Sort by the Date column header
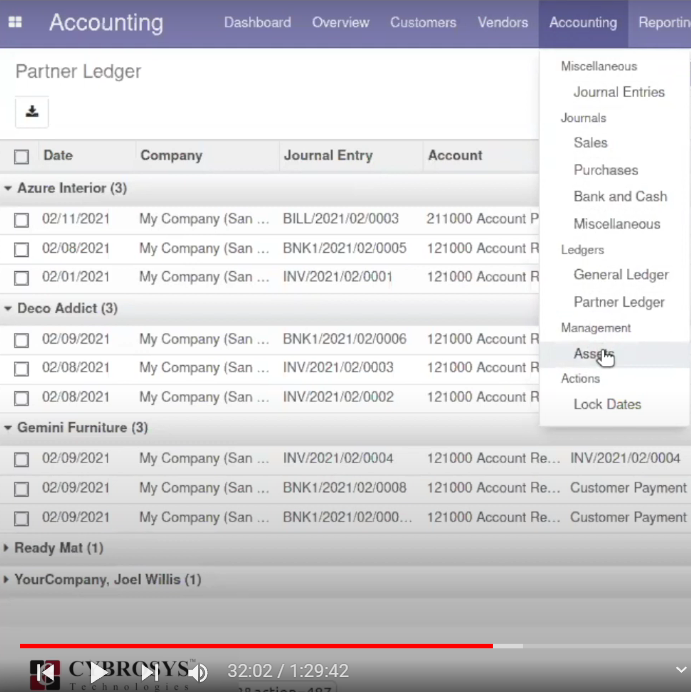Image resolution: width=691 pixels, height=692 pixels. (58, 155)
